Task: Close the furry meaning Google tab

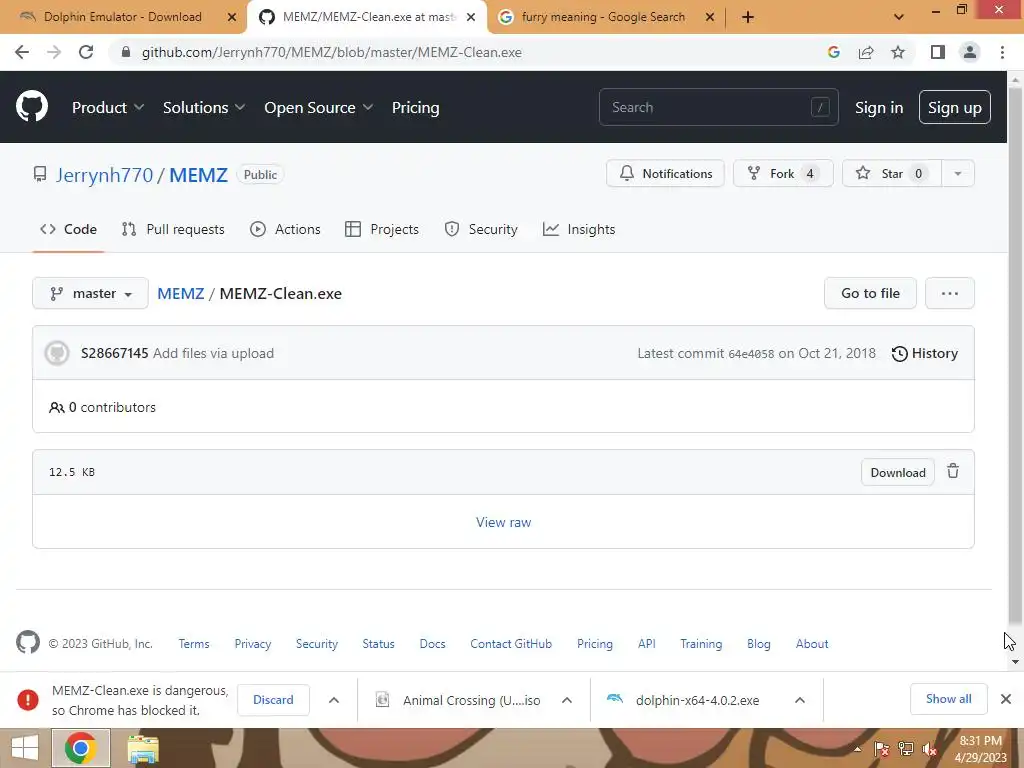Action: (x=710, y=17)
